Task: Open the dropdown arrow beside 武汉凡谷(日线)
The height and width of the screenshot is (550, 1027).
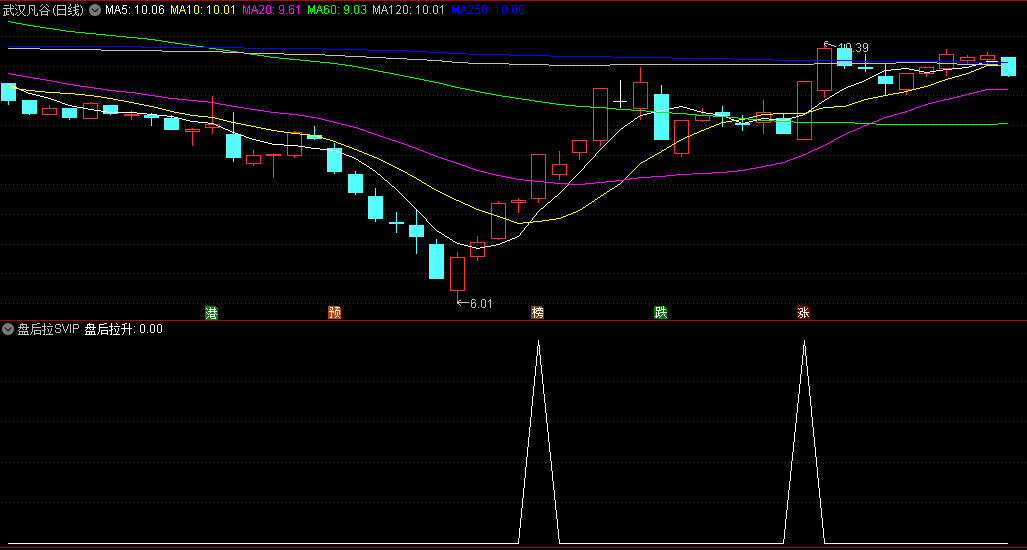Action: tap(94, 10)
